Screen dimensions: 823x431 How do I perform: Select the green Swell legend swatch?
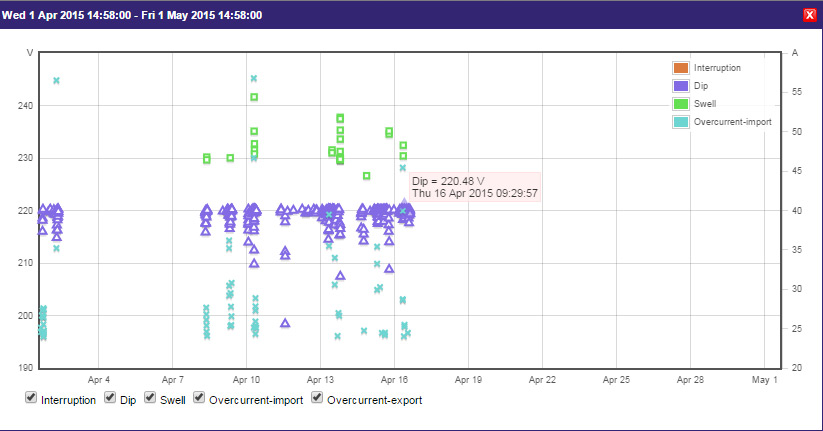click(681, 104)
